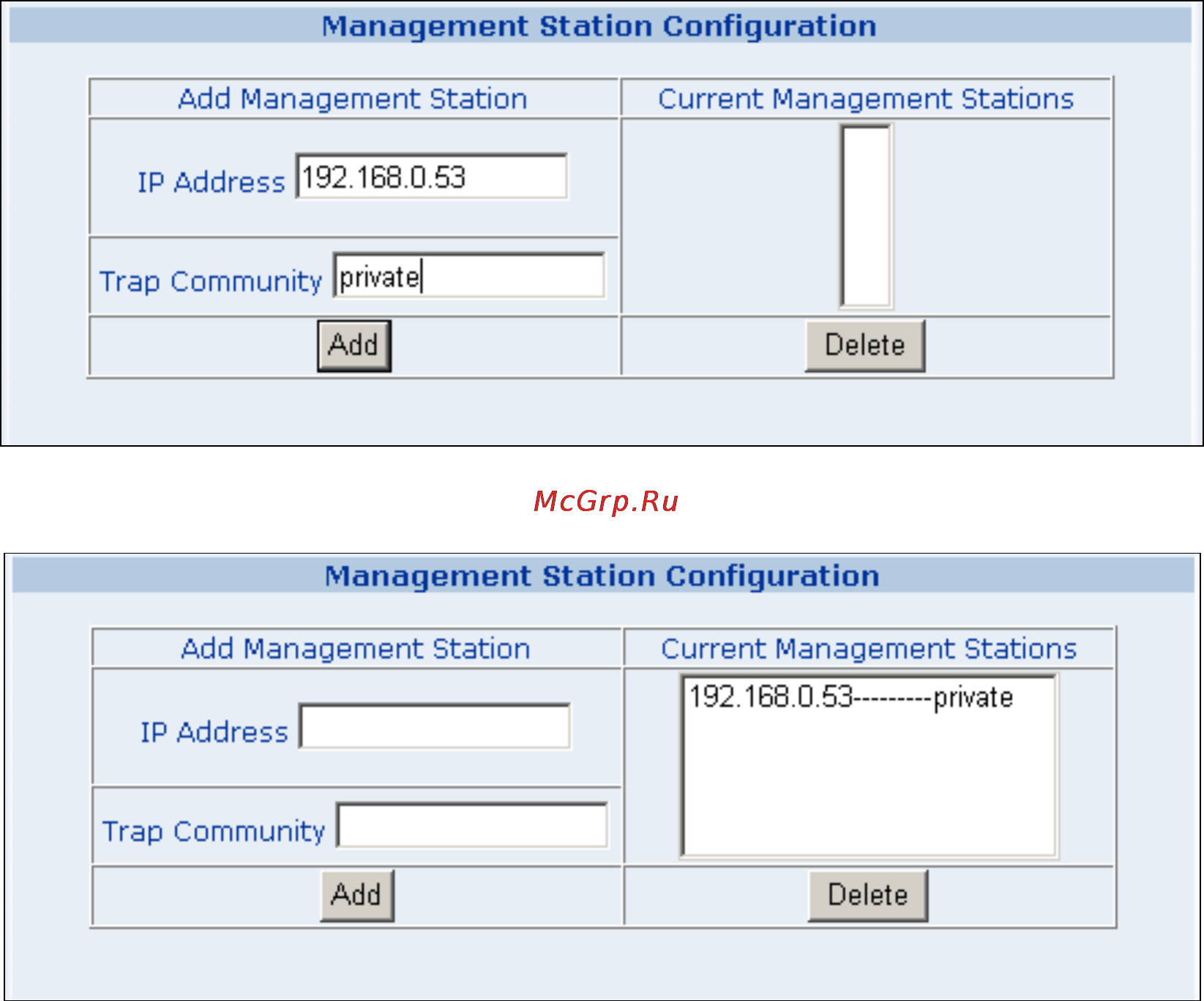Click the empty Current Management Stations listbox

tap(867, 216)
